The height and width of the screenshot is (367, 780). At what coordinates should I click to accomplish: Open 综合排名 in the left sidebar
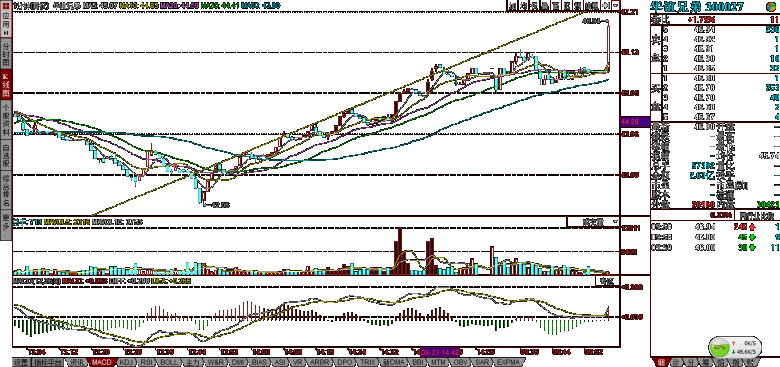click(x=6, y=191)
